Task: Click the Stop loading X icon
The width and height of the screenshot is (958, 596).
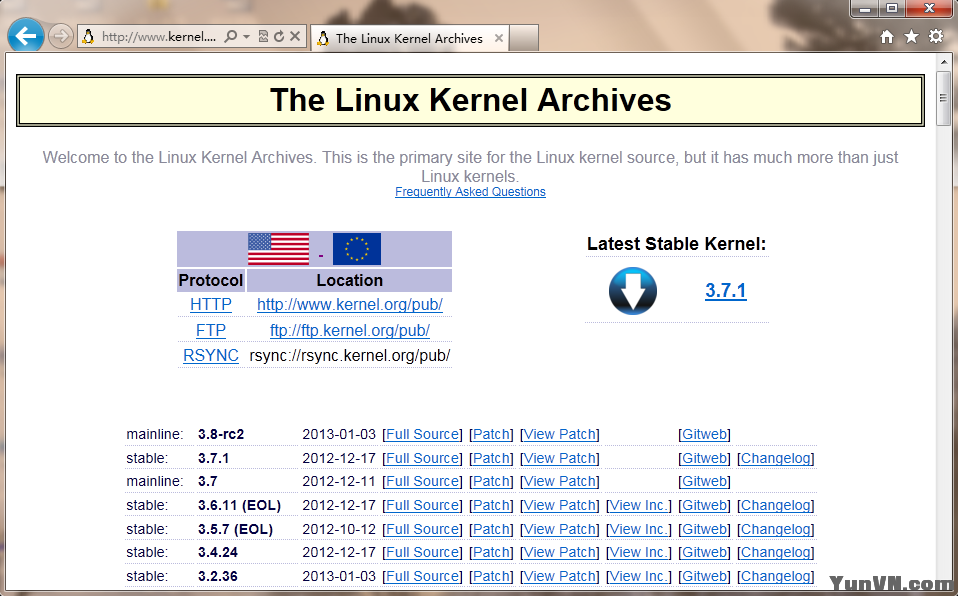Action: (294, 37)
